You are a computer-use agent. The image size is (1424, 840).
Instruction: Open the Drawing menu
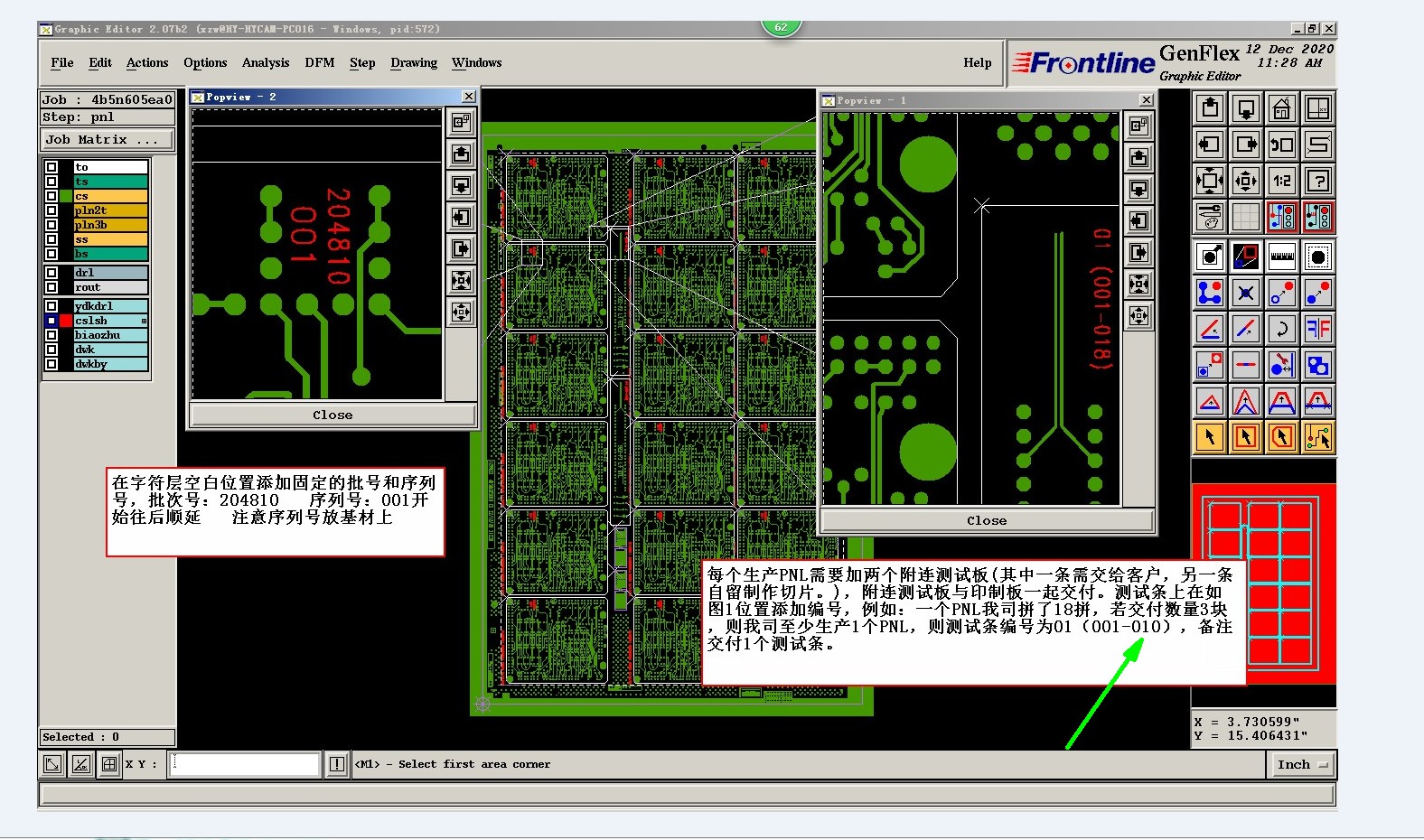click(x=414, y=62)
